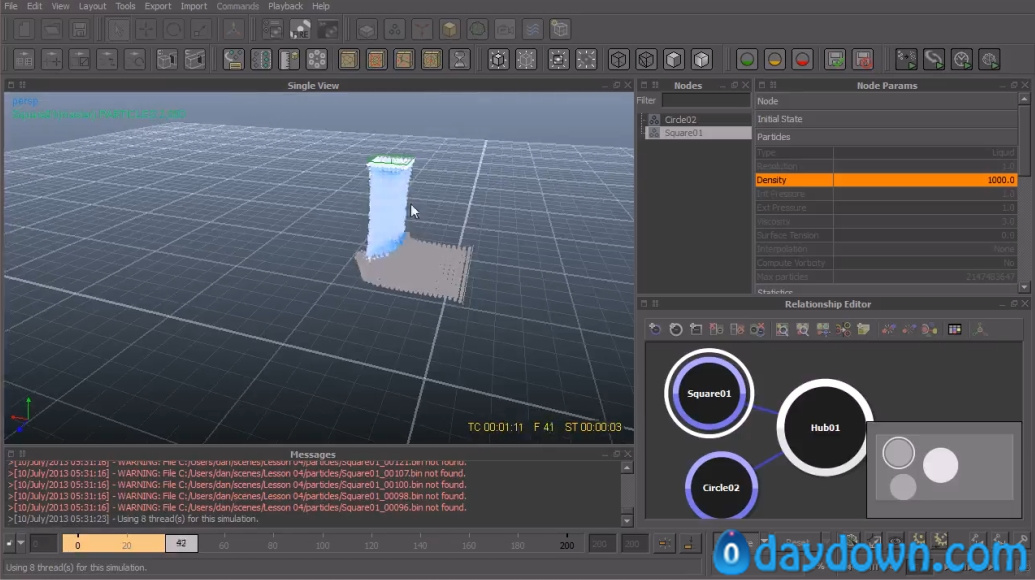Select the Hub01 node in Relationship Editor
This screenshot has width=1035, height=580.
point(825,428)
